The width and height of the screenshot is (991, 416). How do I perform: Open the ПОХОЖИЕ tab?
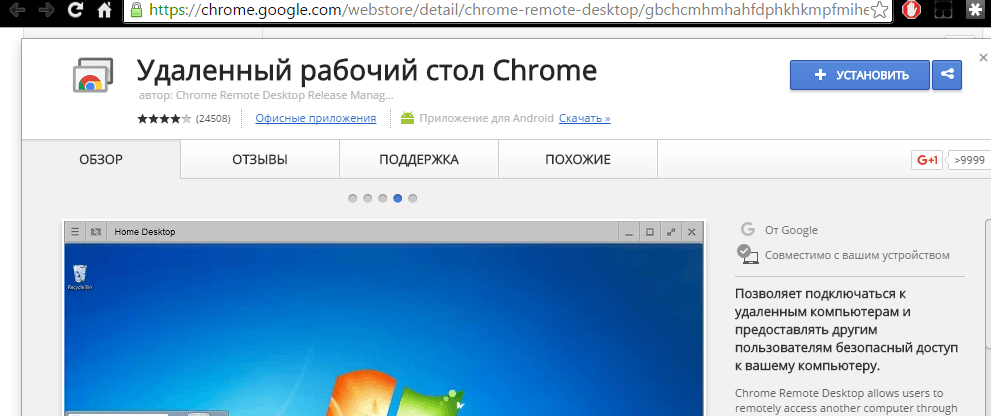[x=578, y=159]
